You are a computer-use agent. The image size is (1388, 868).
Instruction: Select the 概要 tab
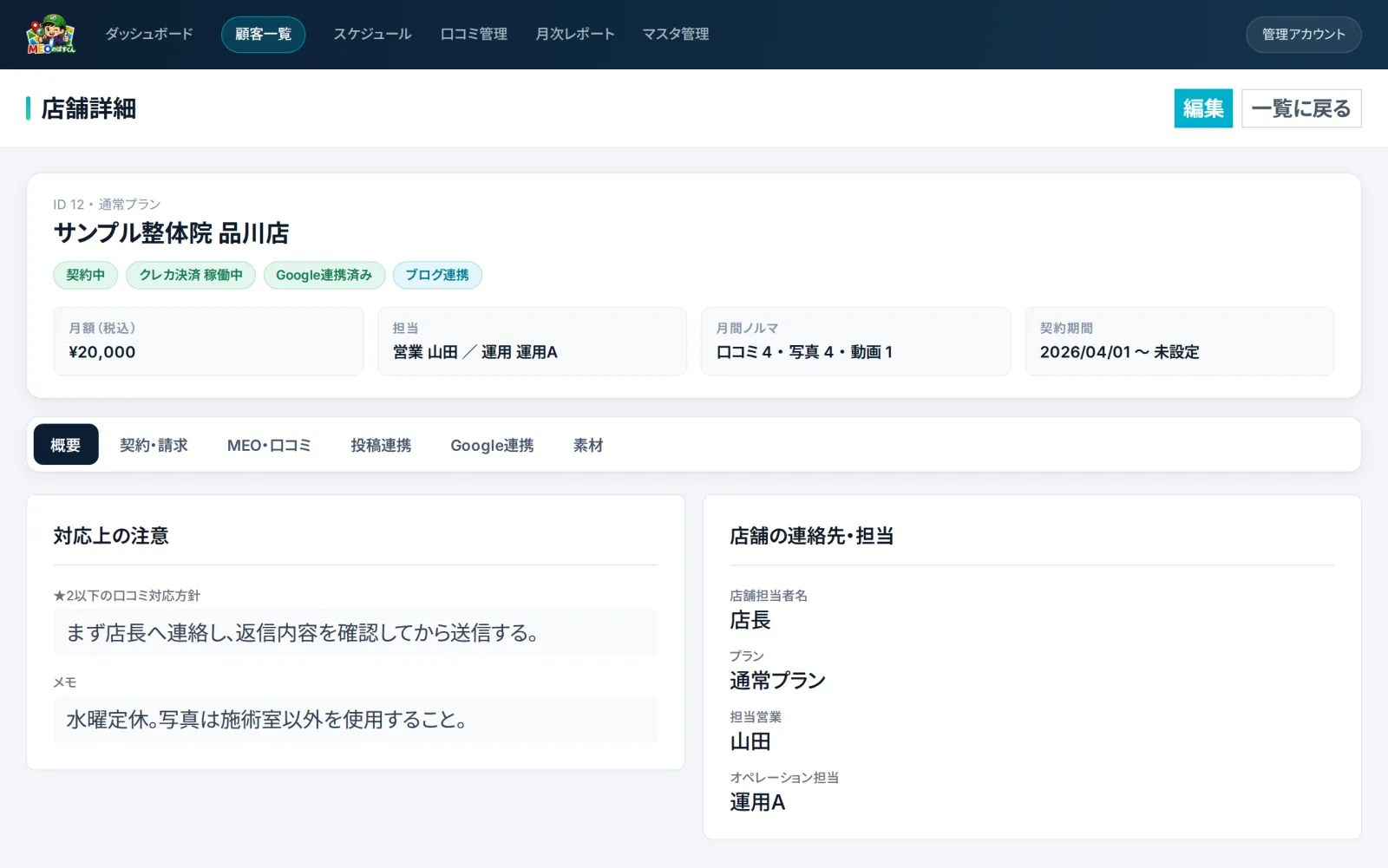[66, 445]
